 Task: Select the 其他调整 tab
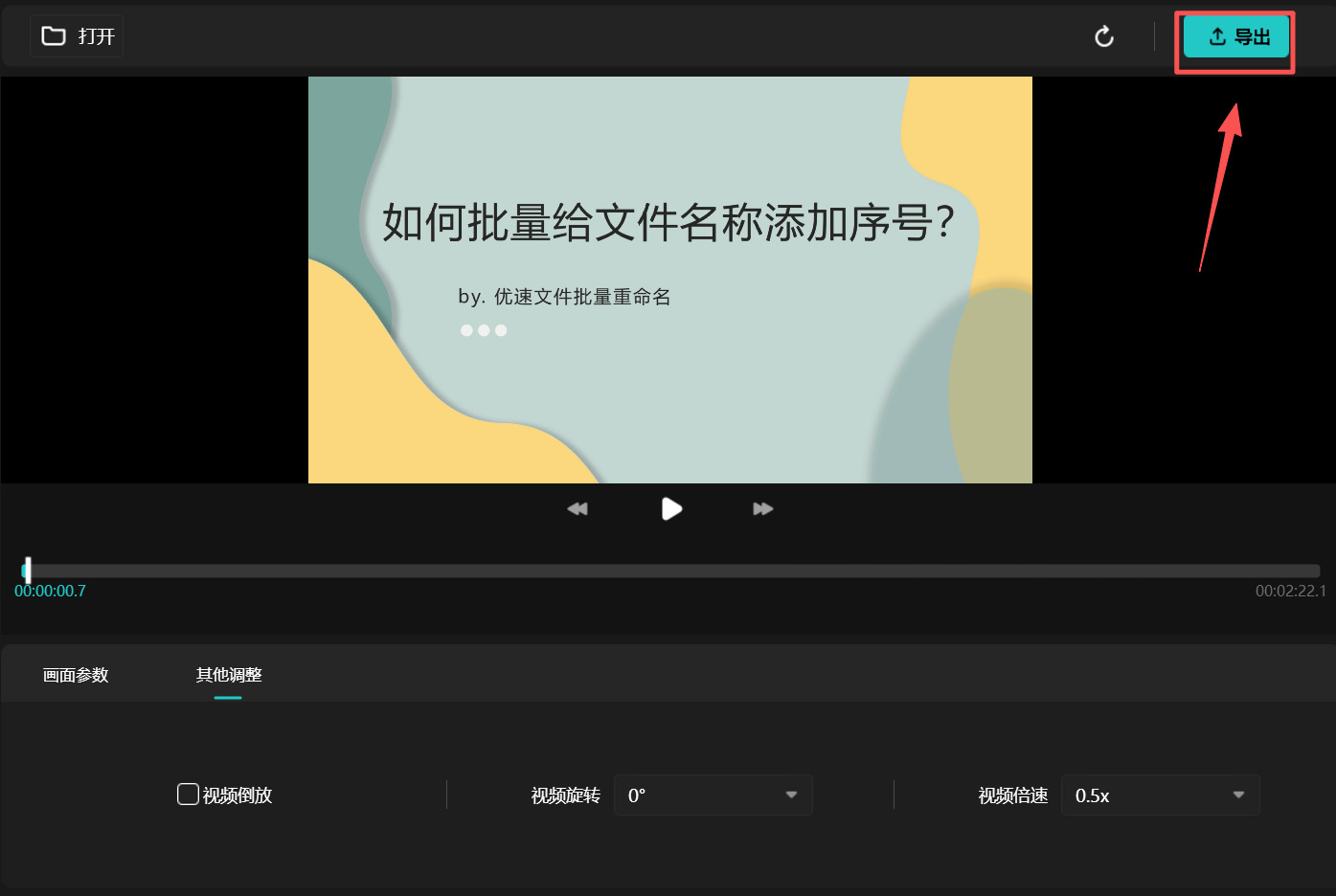click(227, 675)
